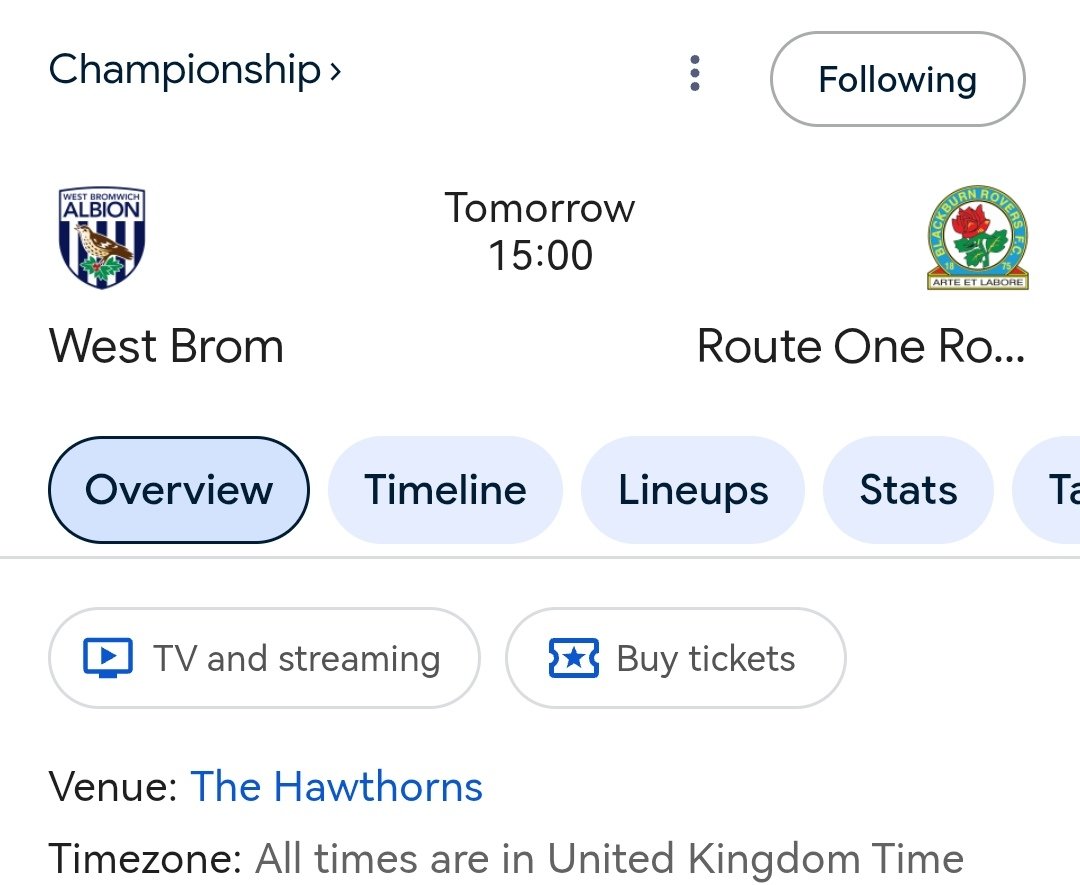Screen dimensions: 1080x885
Task: Click the TV and streaming play icon
Action: pyautogui.click(x=108, y=658)
